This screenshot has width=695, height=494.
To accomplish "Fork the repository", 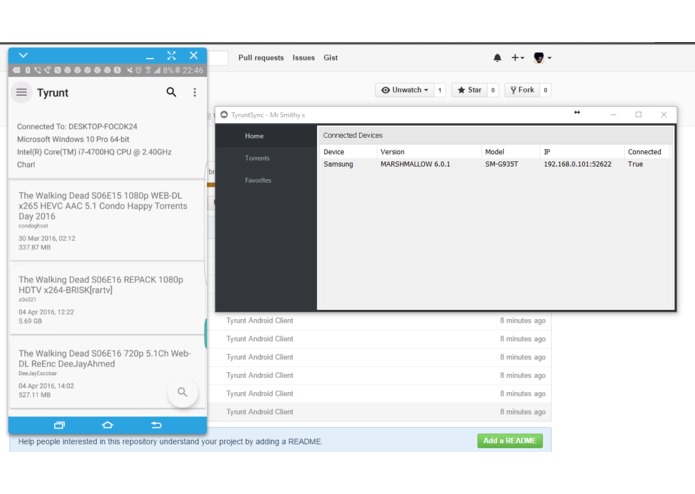I will tap(522, 90).
